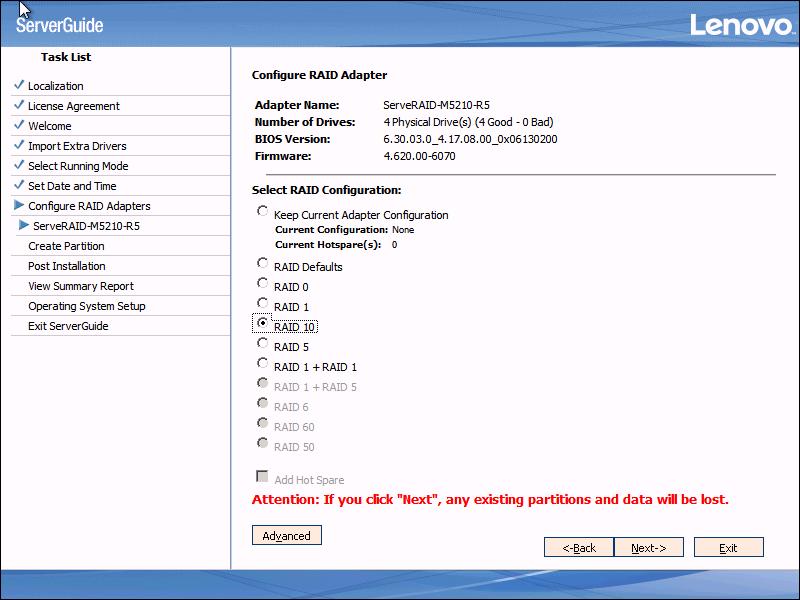Choose the RAID 1 radio button
This screenshot has height=600, width=800.
point(263,304)
